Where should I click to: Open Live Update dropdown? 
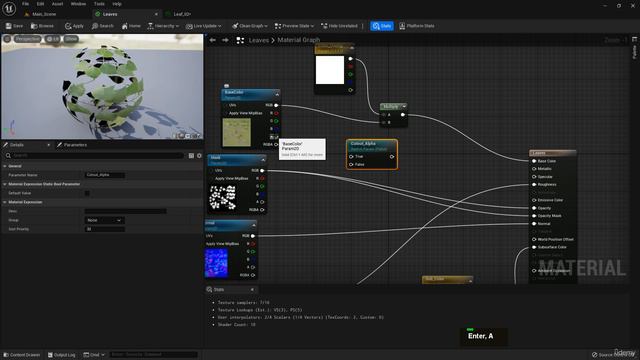[x=204, y=26]
